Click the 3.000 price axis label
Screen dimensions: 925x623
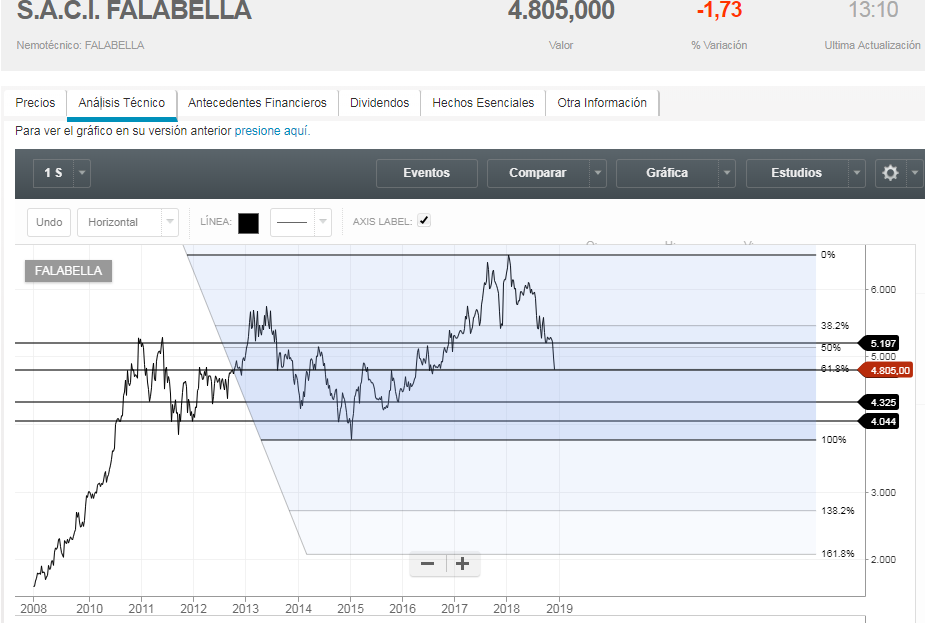click(x=883, y=493)
